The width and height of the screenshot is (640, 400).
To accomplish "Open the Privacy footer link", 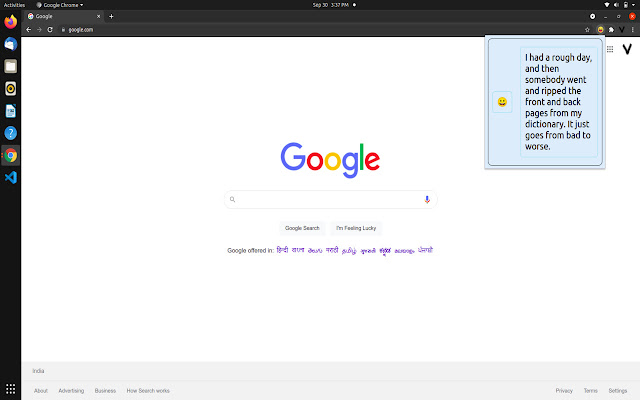I will click(564, 391).
